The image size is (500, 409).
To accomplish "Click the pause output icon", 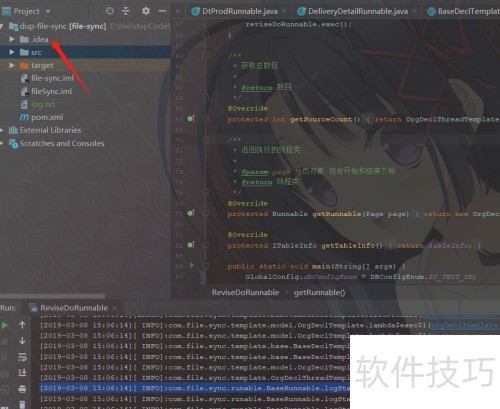I will coord(5,357).
